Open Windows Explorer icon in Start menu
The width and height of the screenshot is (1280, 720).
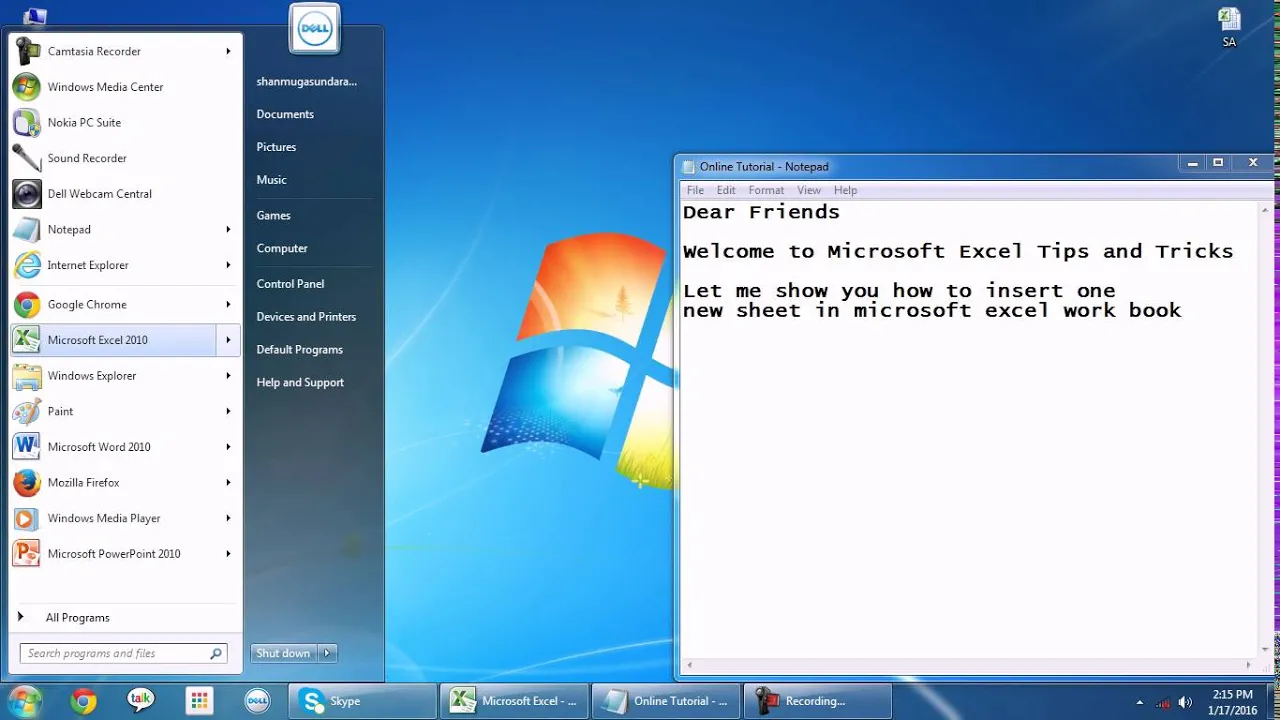point(27,376)
